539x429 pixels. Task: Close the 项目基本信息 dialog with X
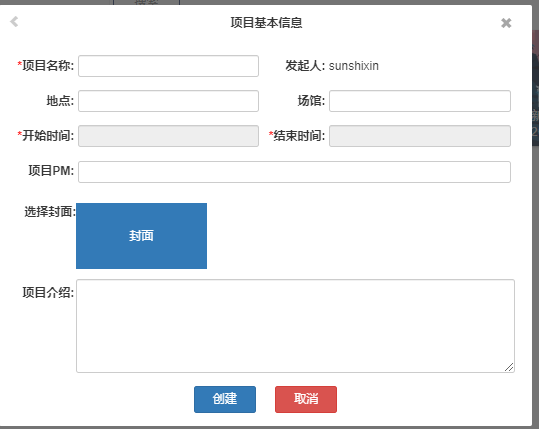pyautogui.click(x=506, y=23)
